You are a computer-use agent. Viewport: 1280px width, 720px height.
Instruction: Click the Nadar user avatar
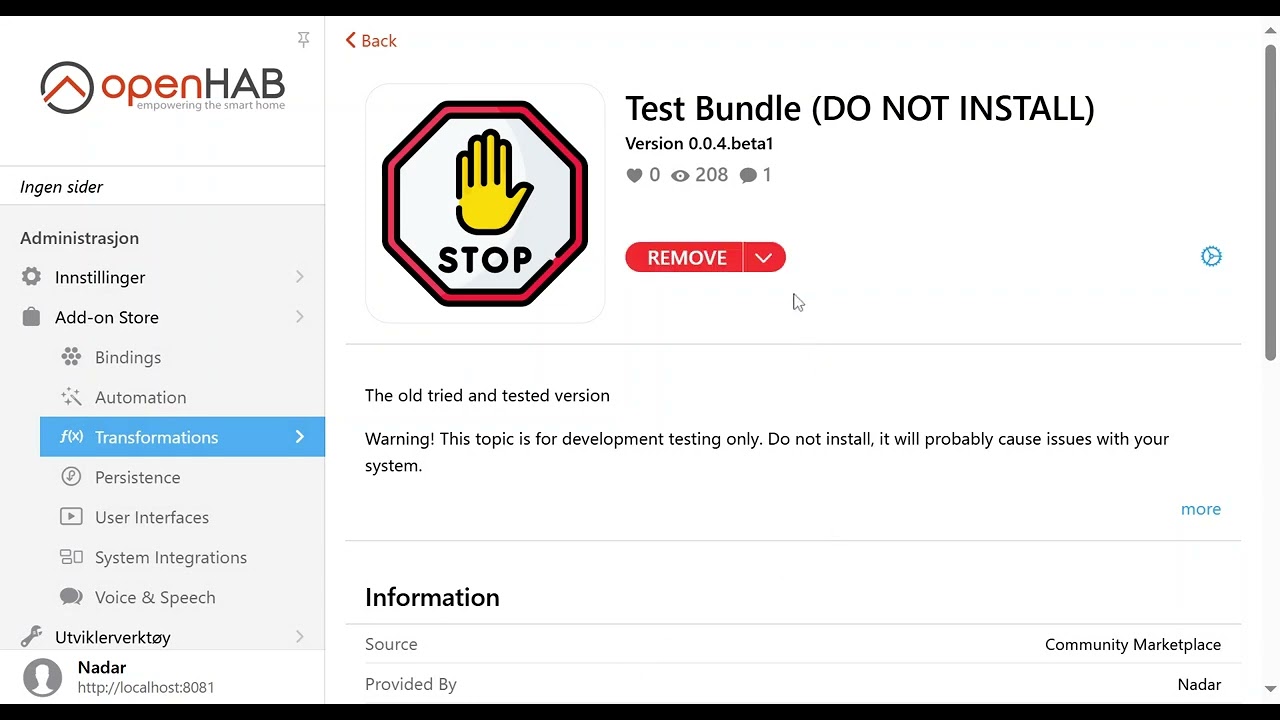click(42, 677)
